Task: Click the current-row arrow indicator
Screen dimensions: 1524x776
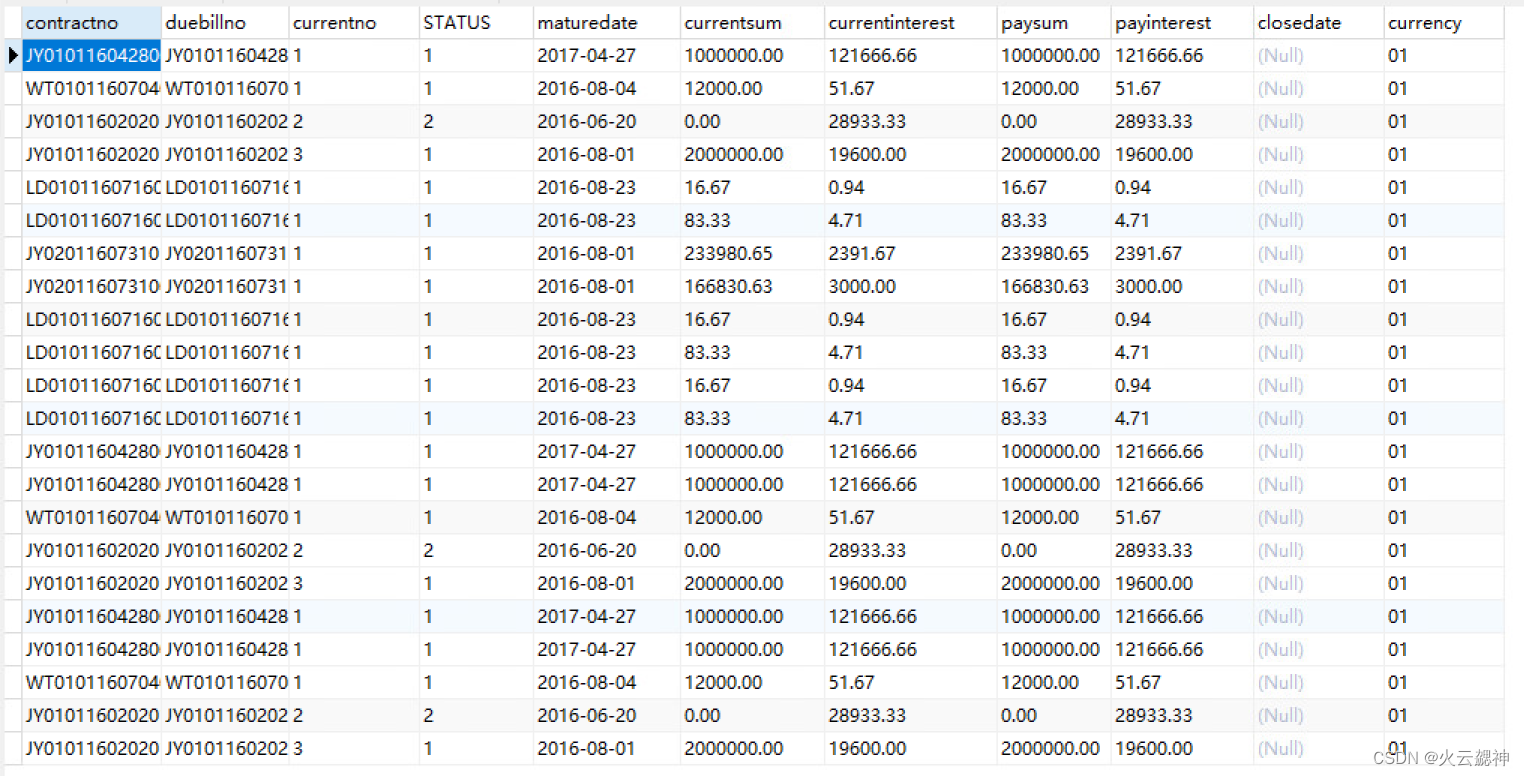Action: tap(12, 56)
